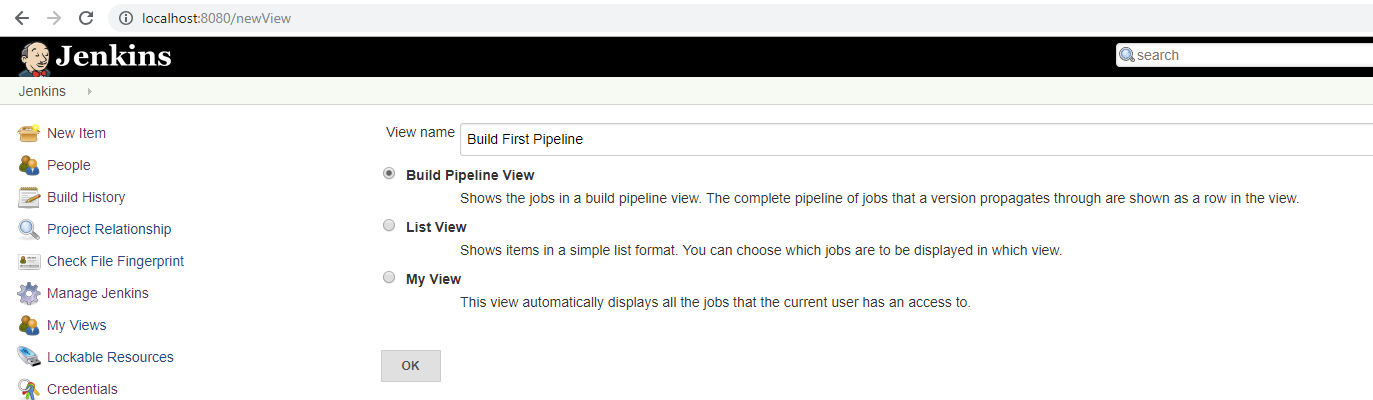
Task: Click the New Item box icon
Action: 29,133
